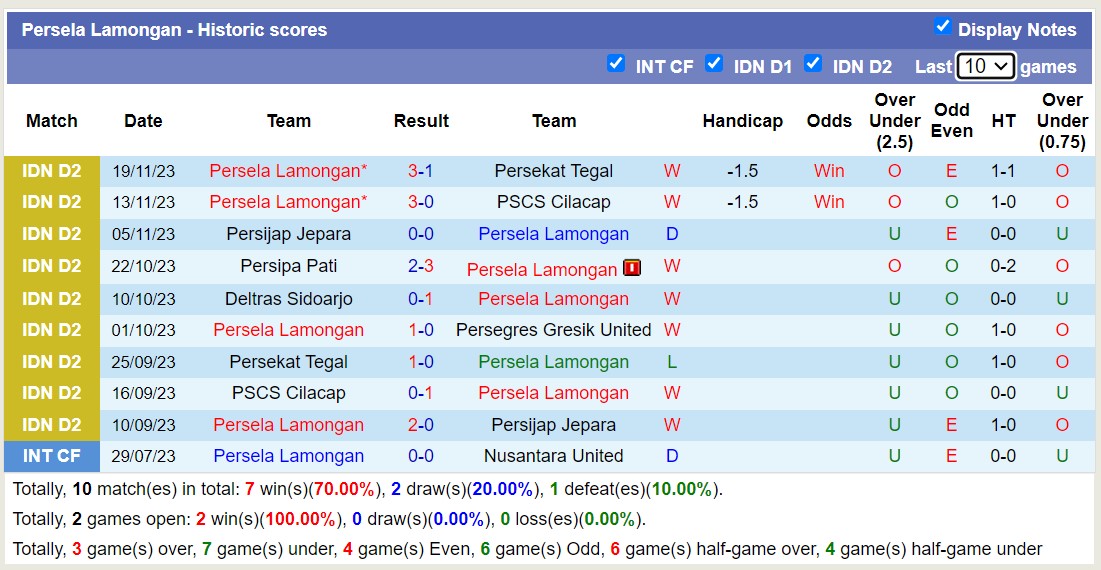This screenshot has height=570, width=1101.
Task: Open Persela Lamongan* in the 19/11/23 row
Action: coord(289,171)
